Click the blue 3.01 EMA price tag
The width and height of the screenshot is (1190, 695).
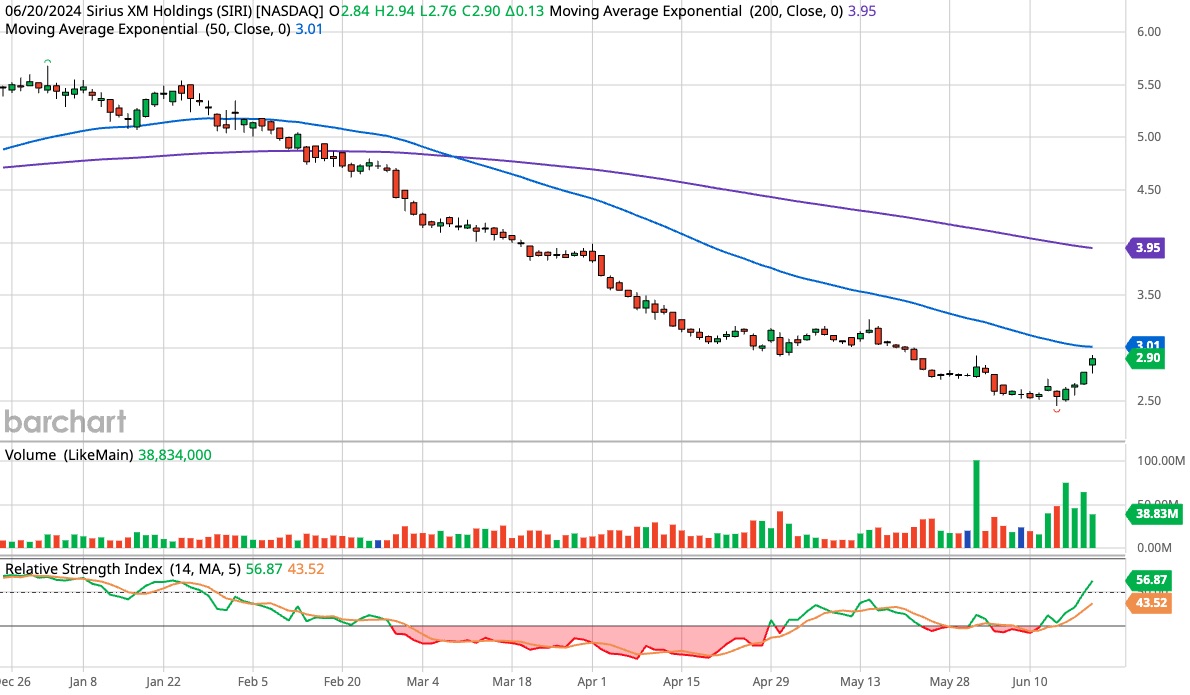(1147, 344)
